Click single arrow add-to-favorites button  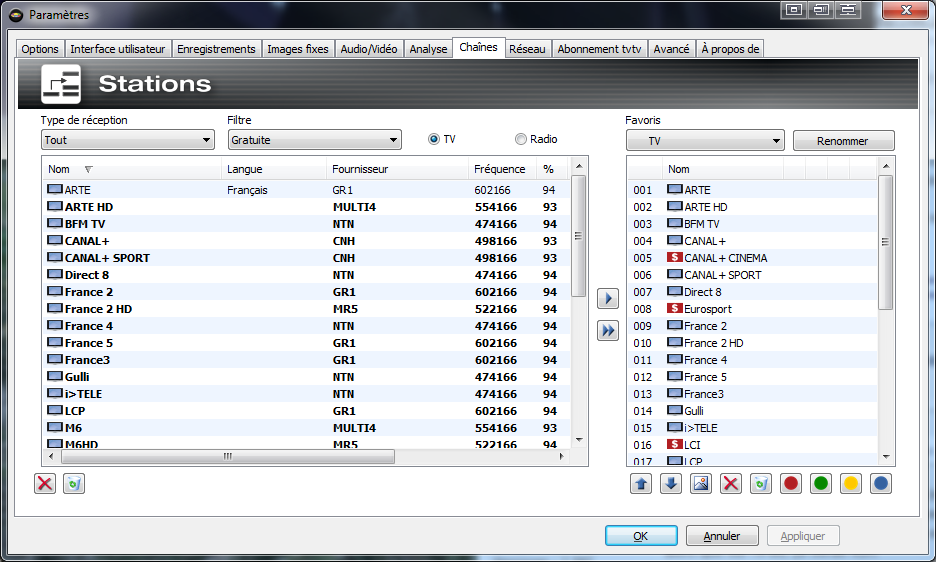click(x=608, y=298)
